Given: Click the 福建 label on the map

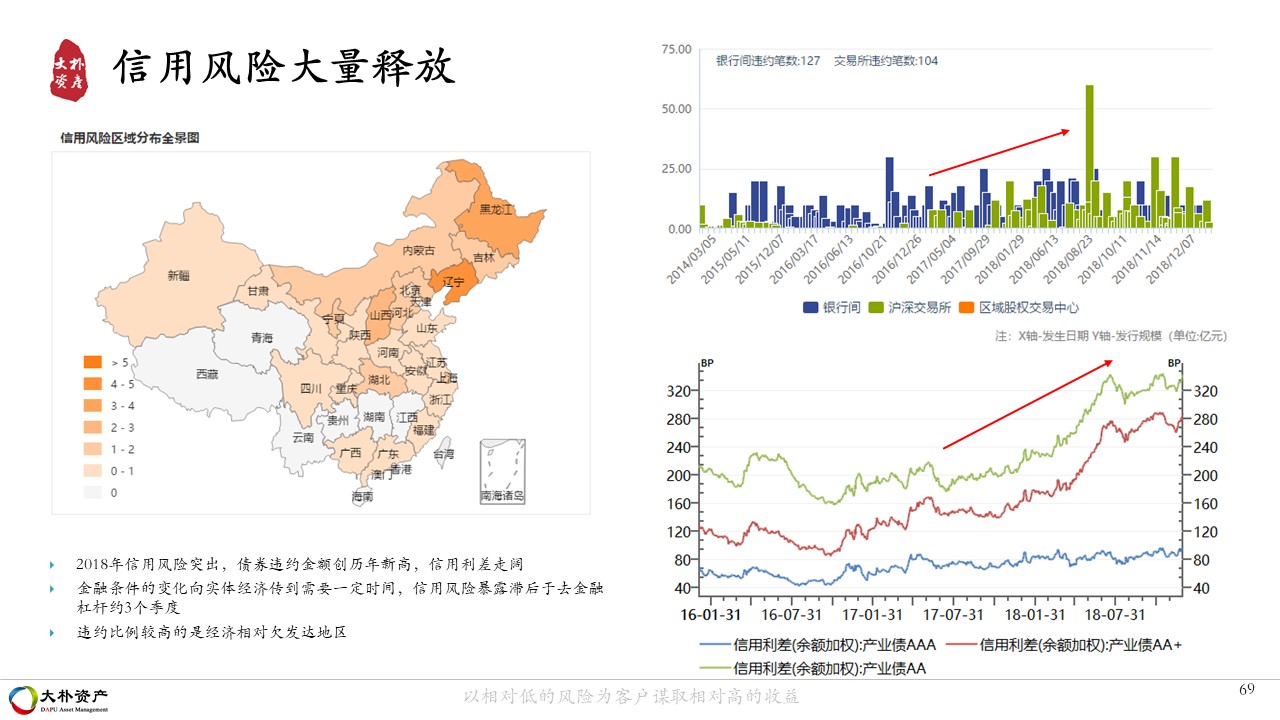Looking at the screenshot, I should click(424, 430).
